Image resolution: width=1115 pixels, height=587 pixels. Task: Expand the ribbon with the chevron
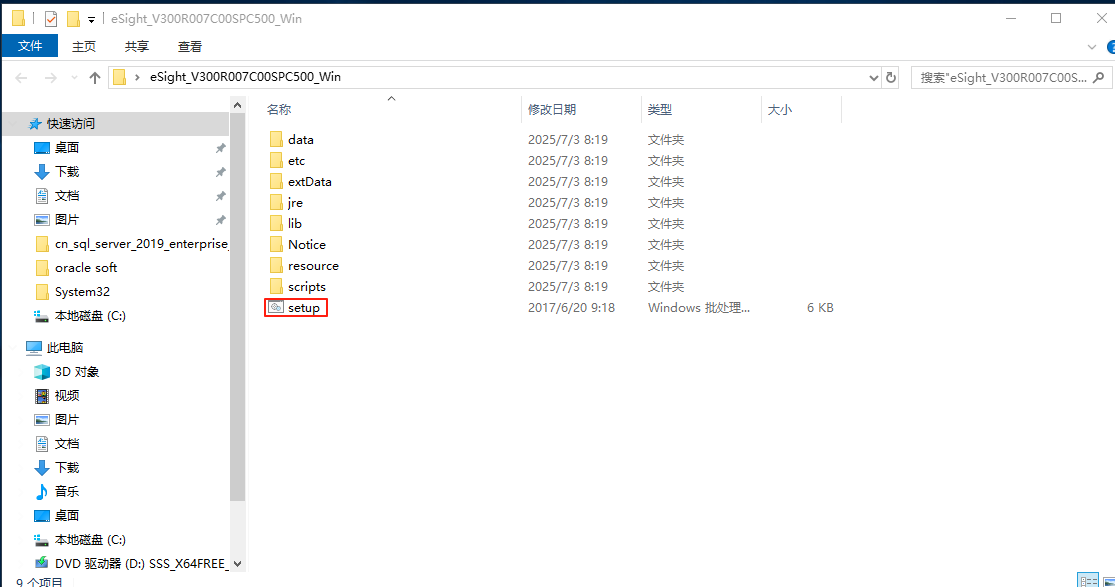(x=1092, y=47)
